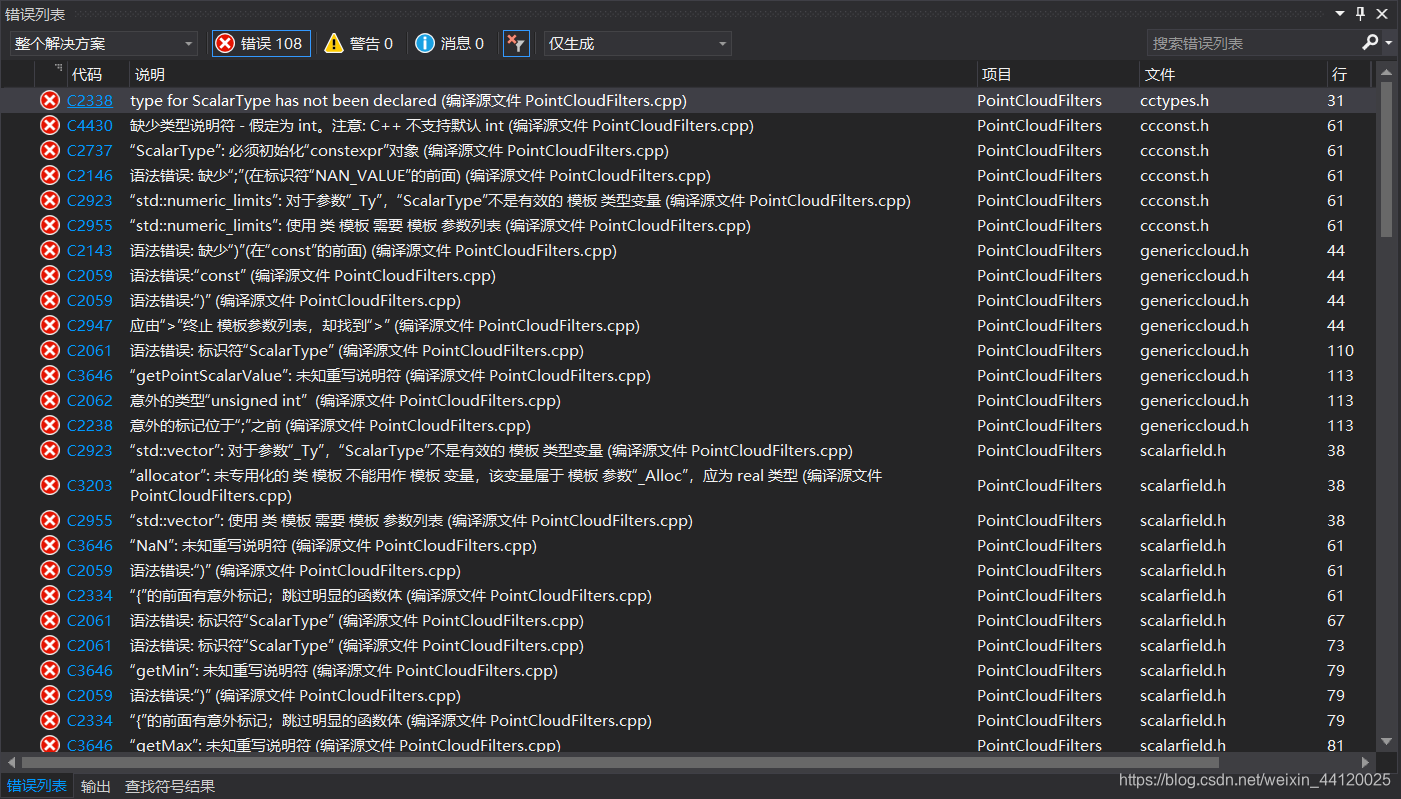The height and width of the screenshot is (799, 1401).
Task: Click line number 31 cell
Action: [x=1335, y=100]
